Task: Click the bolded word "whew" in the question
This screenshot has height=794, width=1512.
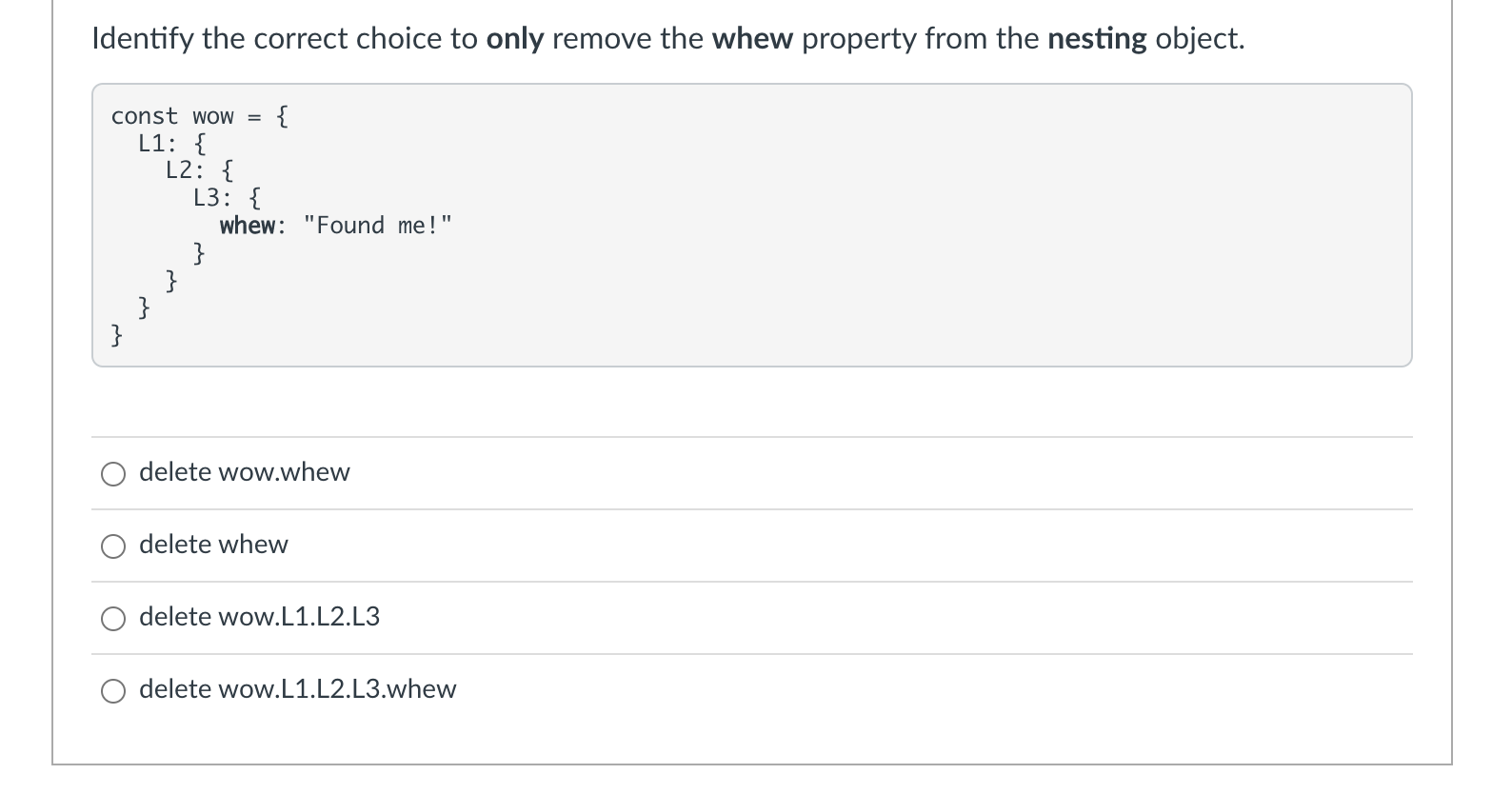Action: (752, 39)
